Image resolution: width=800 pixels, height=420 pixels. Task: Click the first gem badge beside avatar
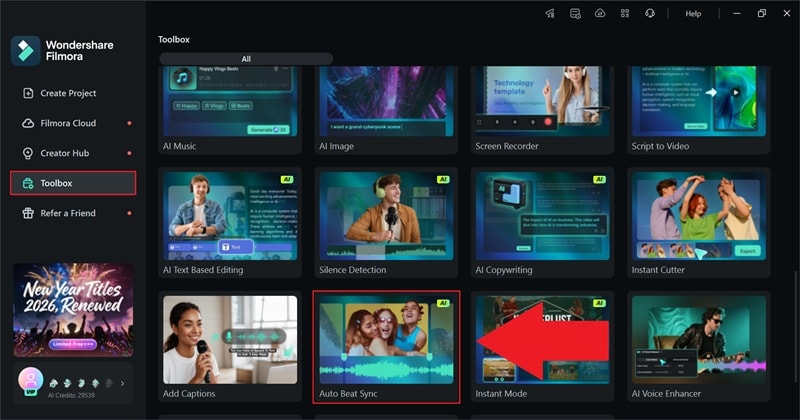(54, 383)
